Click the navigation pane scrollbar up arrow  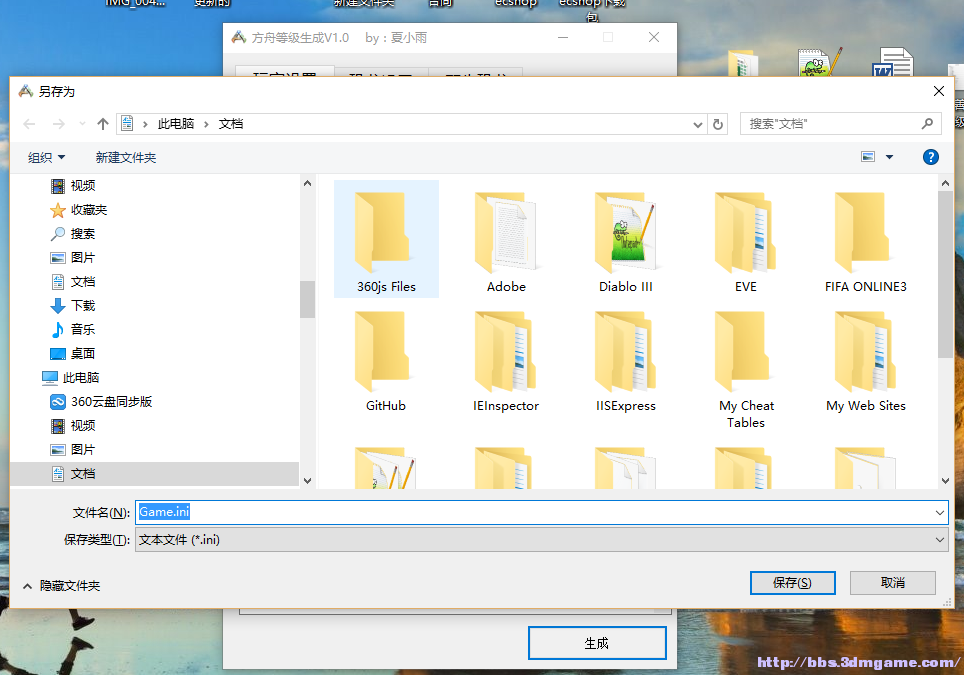click(x=307, y=183)
